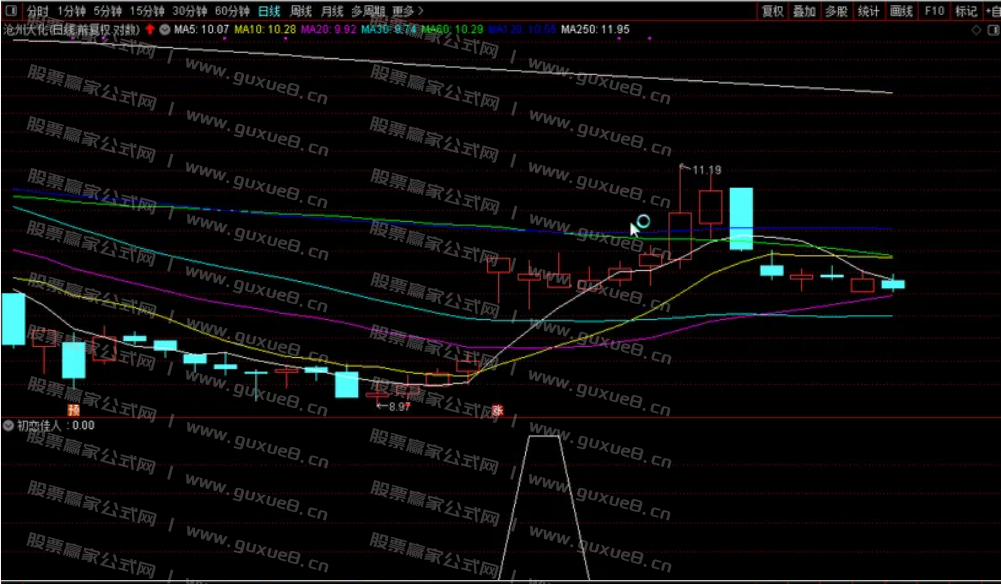
Task: Click the red 跌 marker on chart bottom
Action: point(497,410)
